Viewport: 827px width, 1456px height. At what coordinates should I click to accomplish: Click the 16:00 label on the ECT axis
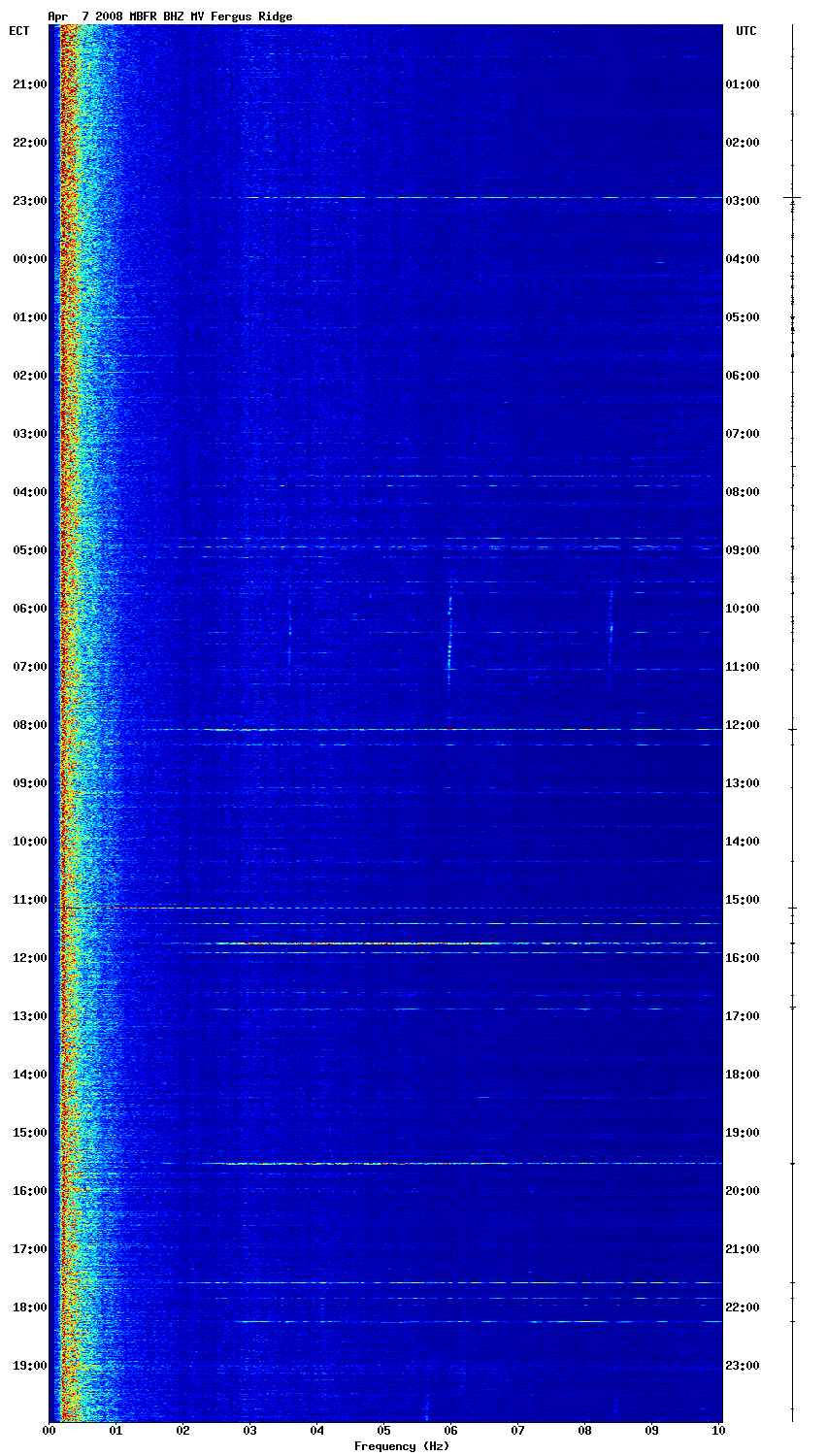(29, 1191)
